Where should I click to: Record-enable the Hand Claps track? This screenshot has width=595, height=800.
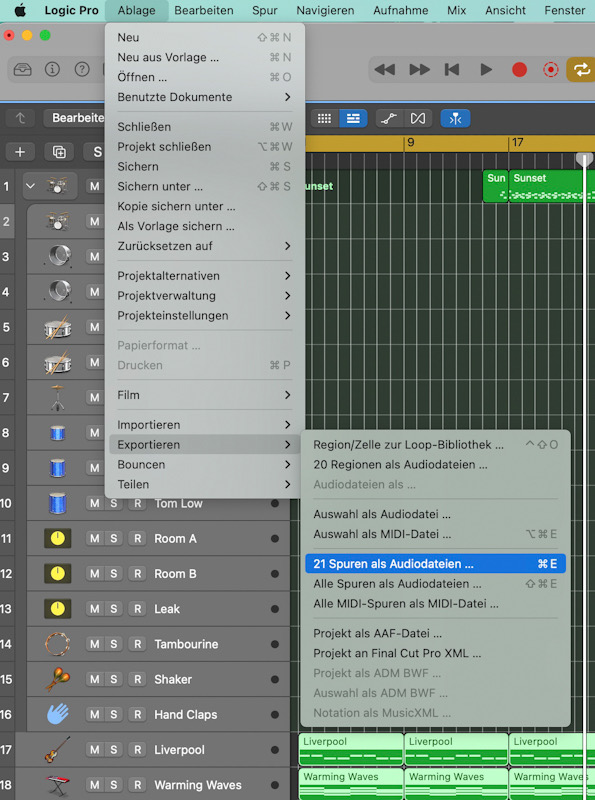pyautogui.click(x=137, y=714)
